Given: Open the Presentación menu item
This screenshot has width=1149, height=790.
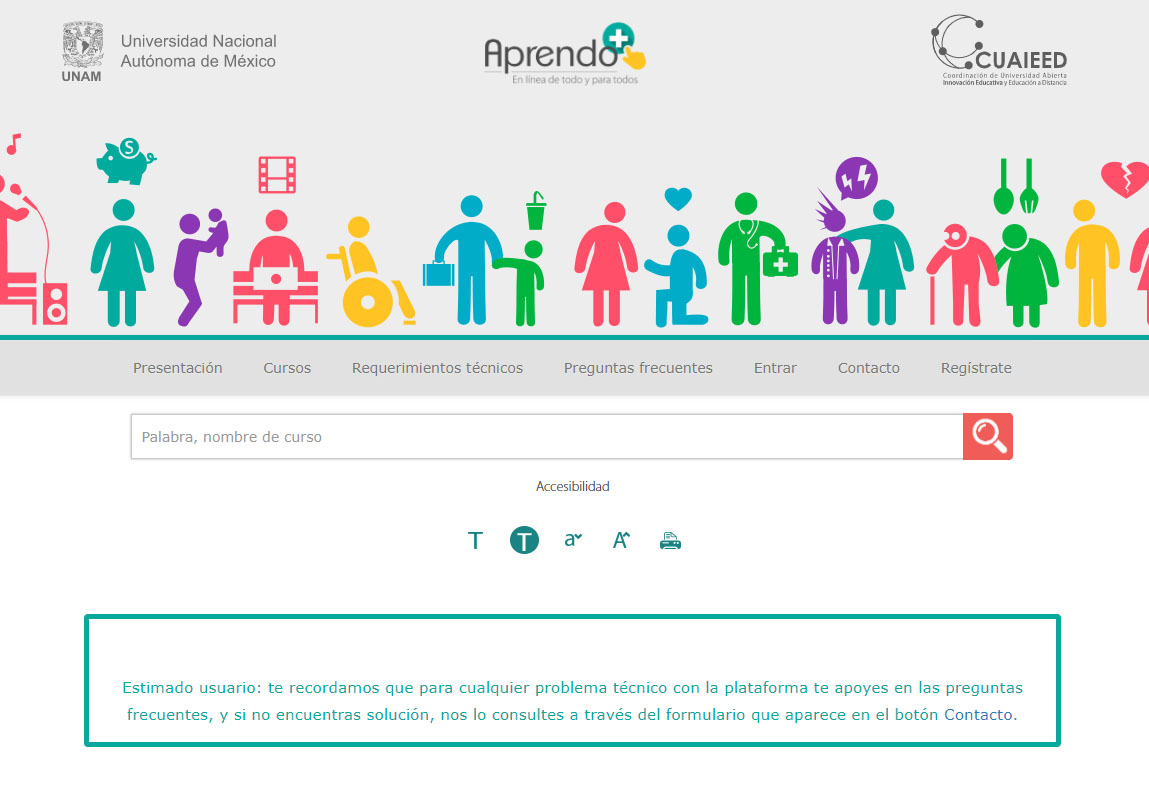Looking at the screenshot, I should [x=178, y=368].
